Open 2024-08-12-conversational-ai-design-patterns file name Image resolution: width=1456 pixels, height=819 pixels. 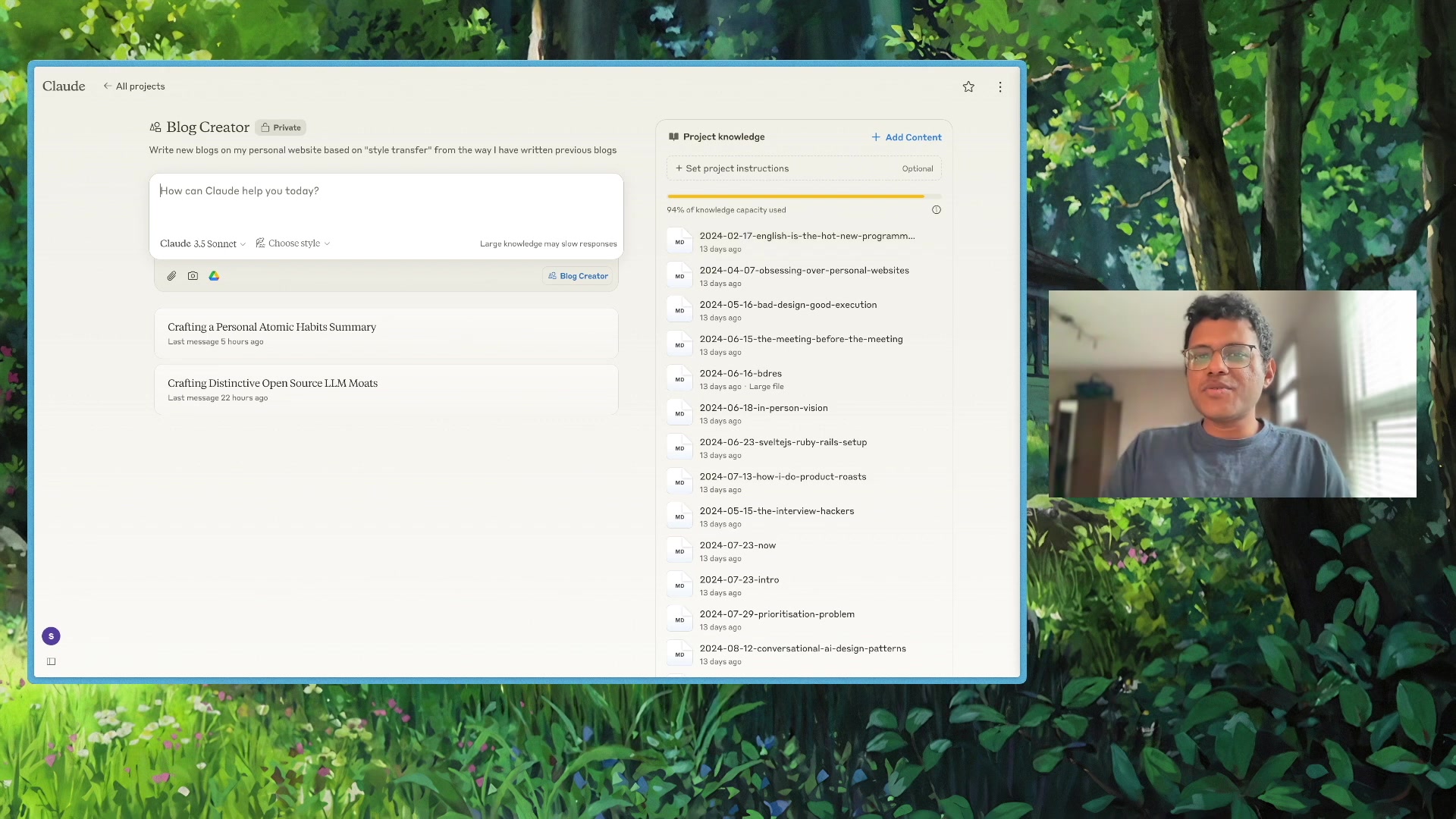802,648
